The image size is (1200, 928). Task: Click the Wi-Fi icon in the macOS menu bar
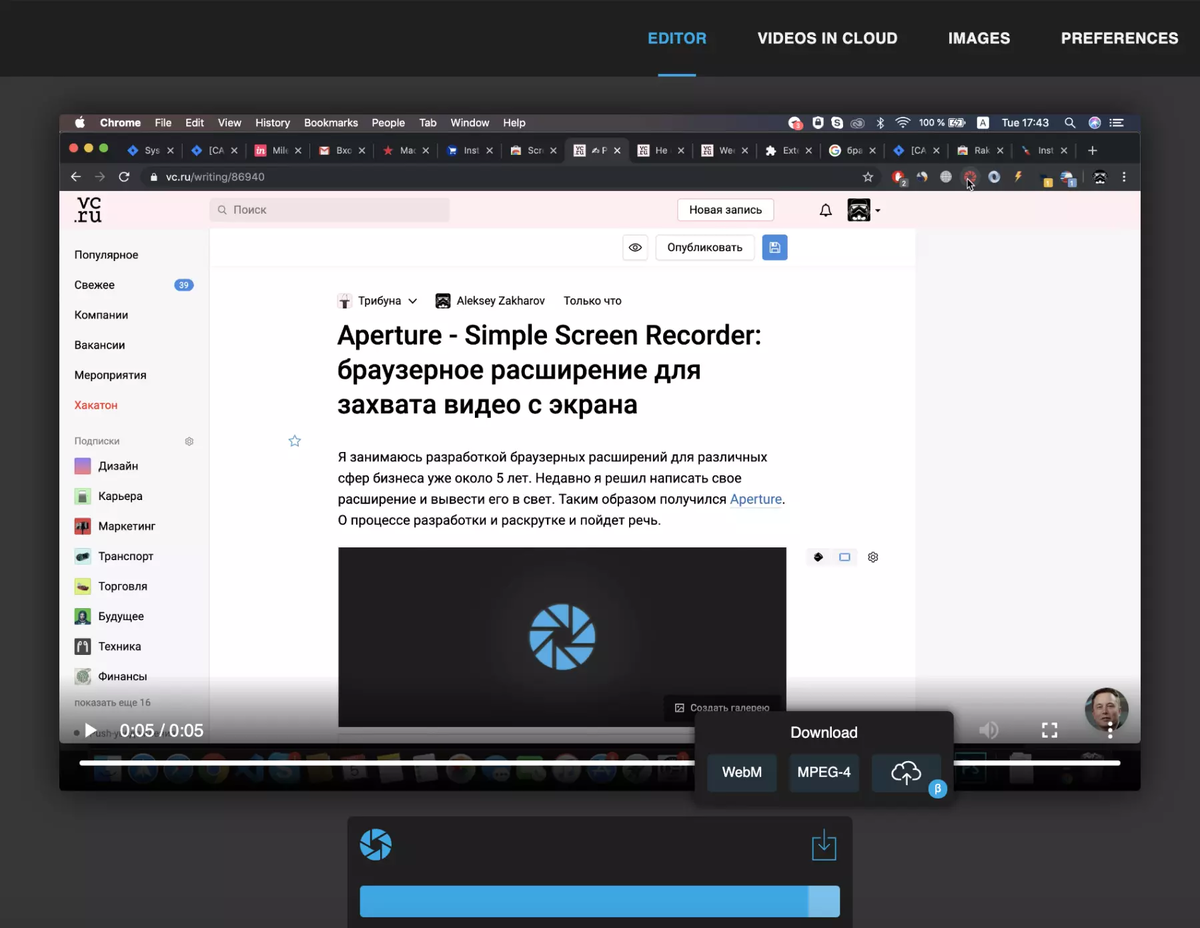pos(903,123)
